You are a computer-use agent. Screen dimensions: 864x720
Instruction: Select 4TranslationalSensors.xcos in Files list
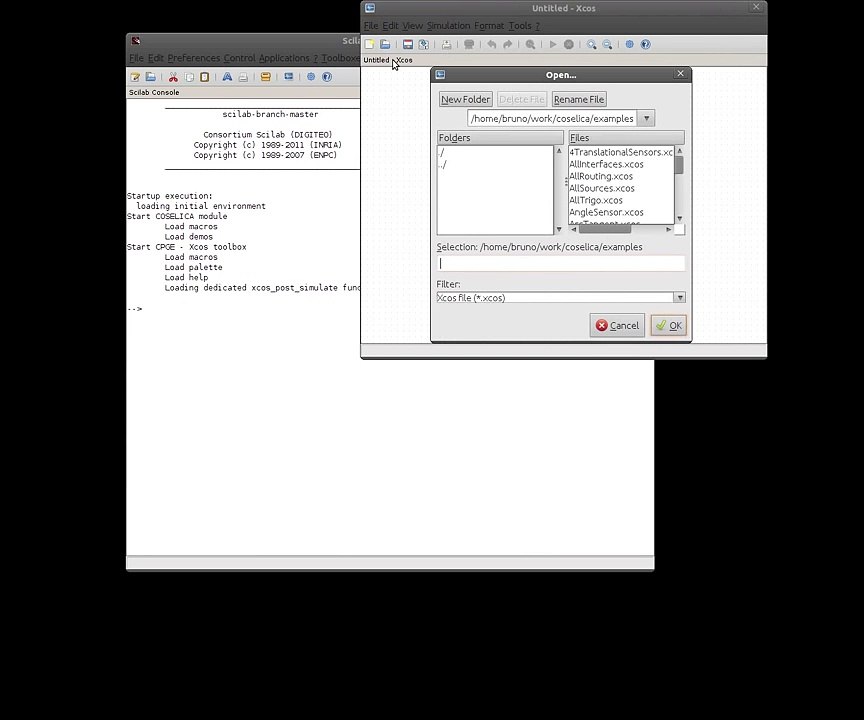click(x=621, y=152)
